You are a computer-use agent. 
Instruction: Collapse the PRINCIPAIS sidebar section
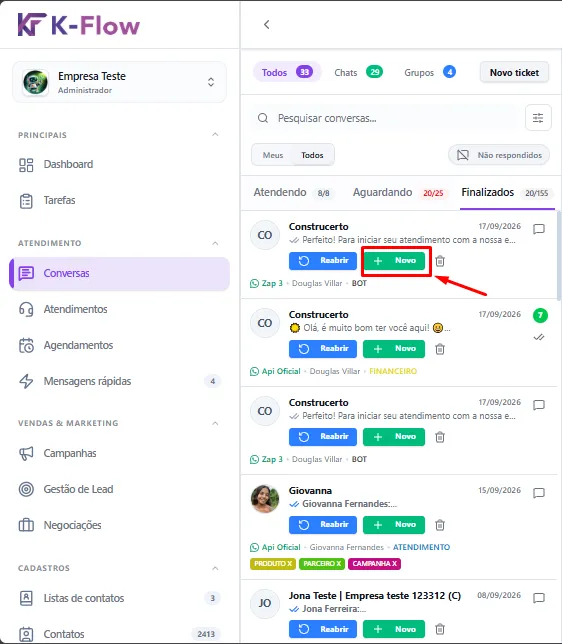tap(215, 135)
